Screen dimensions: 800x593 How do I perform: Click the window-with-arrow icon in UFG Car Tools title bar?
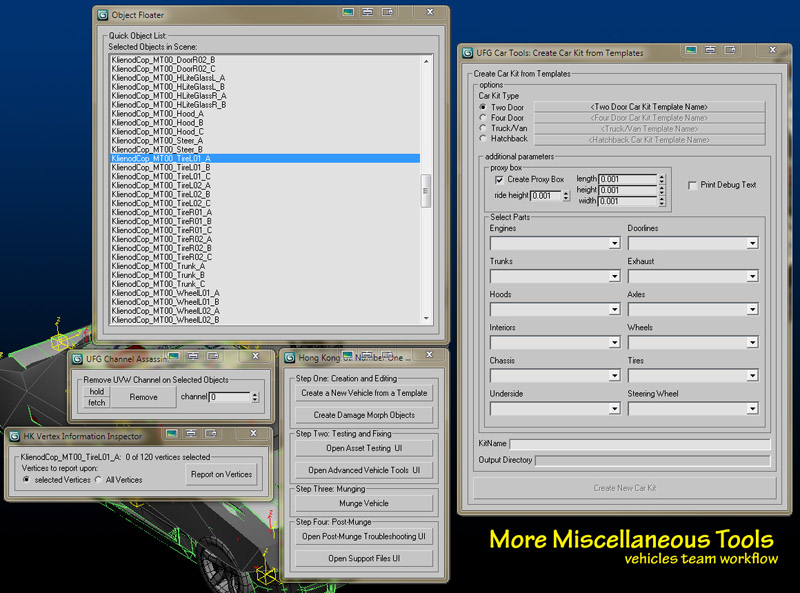click(x=730, y=50)
